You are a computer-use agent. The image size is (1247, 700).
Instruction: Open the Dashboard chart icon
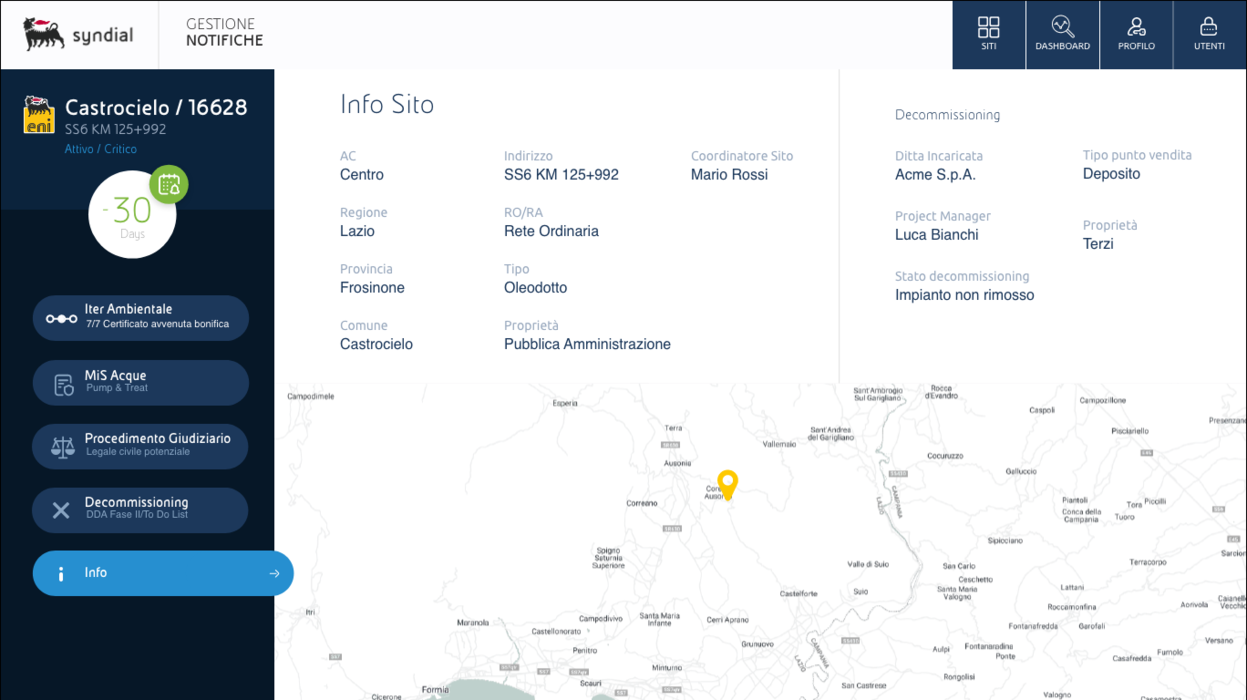pos(1062,28)
